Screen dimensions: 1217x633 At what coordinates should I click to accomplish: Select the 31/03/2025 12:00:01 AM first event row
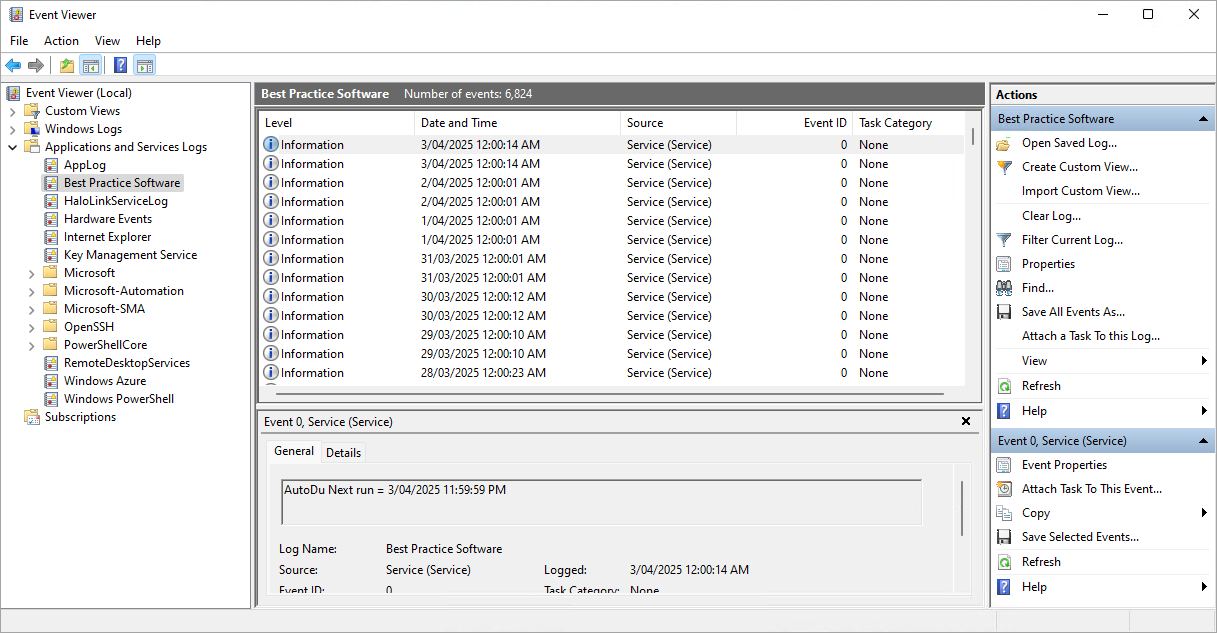612,259
